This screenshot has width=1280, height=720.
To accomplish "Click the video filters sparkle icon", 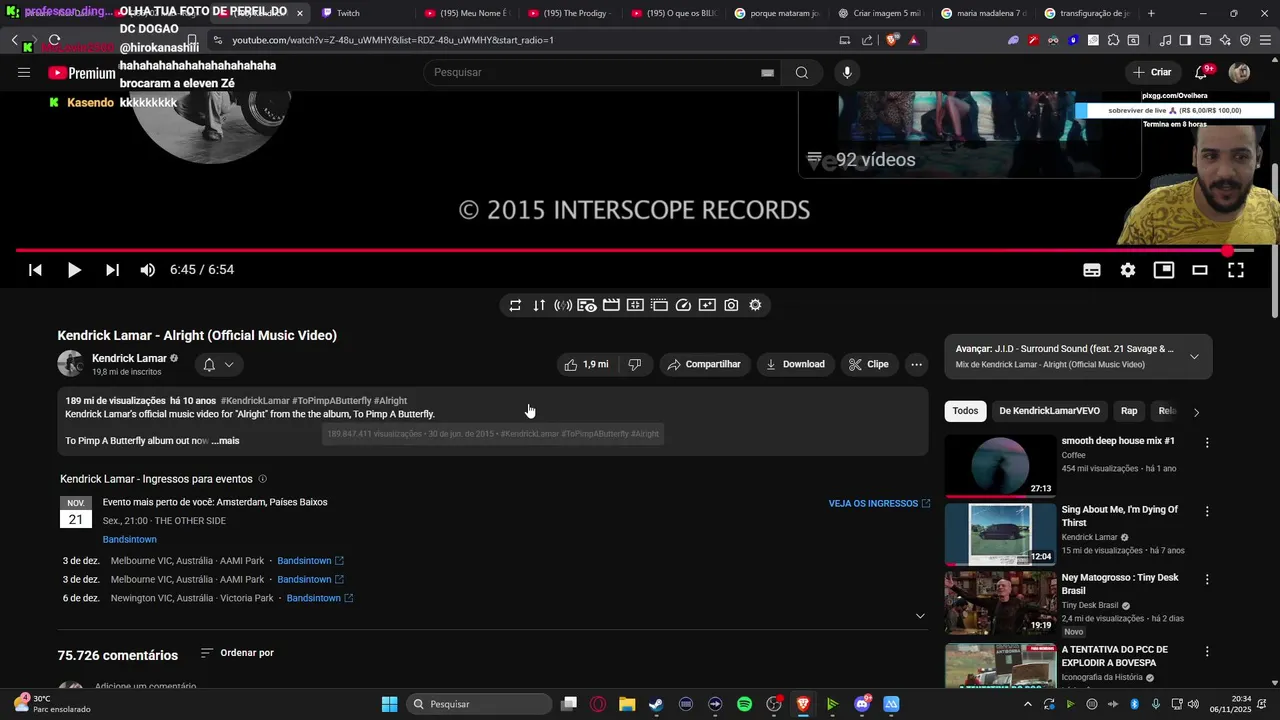I will [707, 305].
